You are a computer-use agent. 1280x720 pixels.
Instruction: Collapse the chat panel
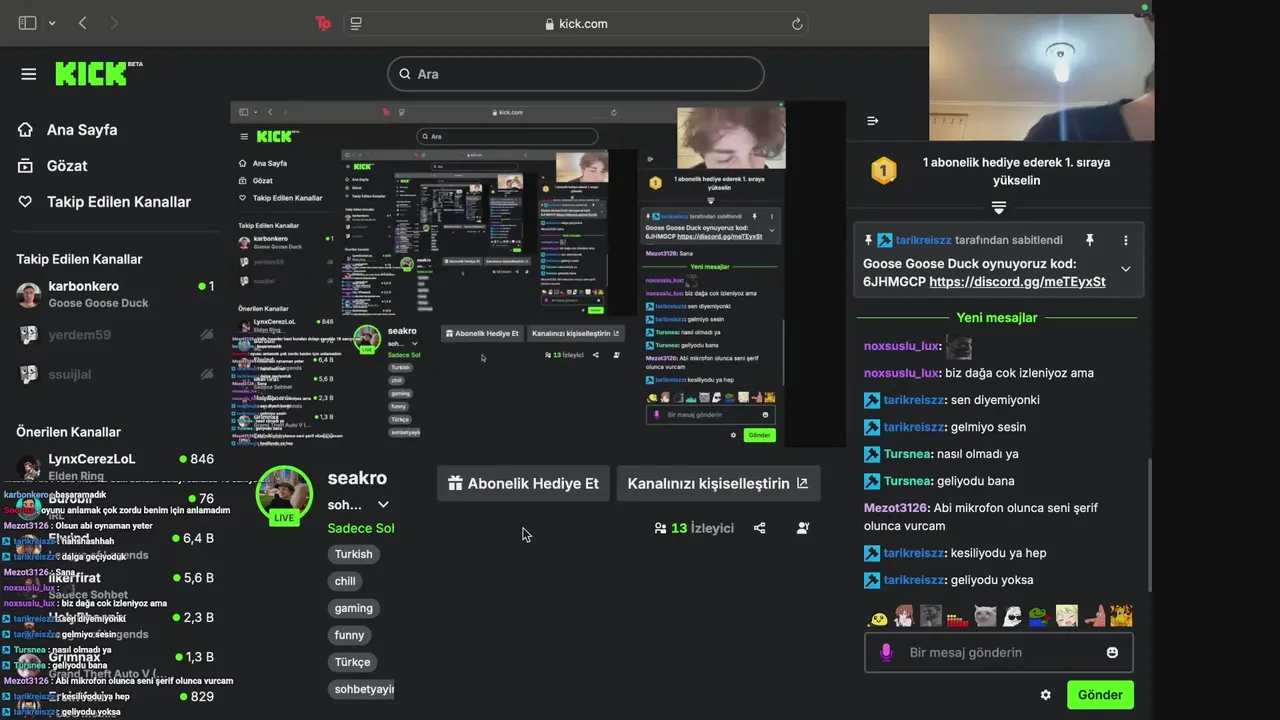click(x=873, y=121)
